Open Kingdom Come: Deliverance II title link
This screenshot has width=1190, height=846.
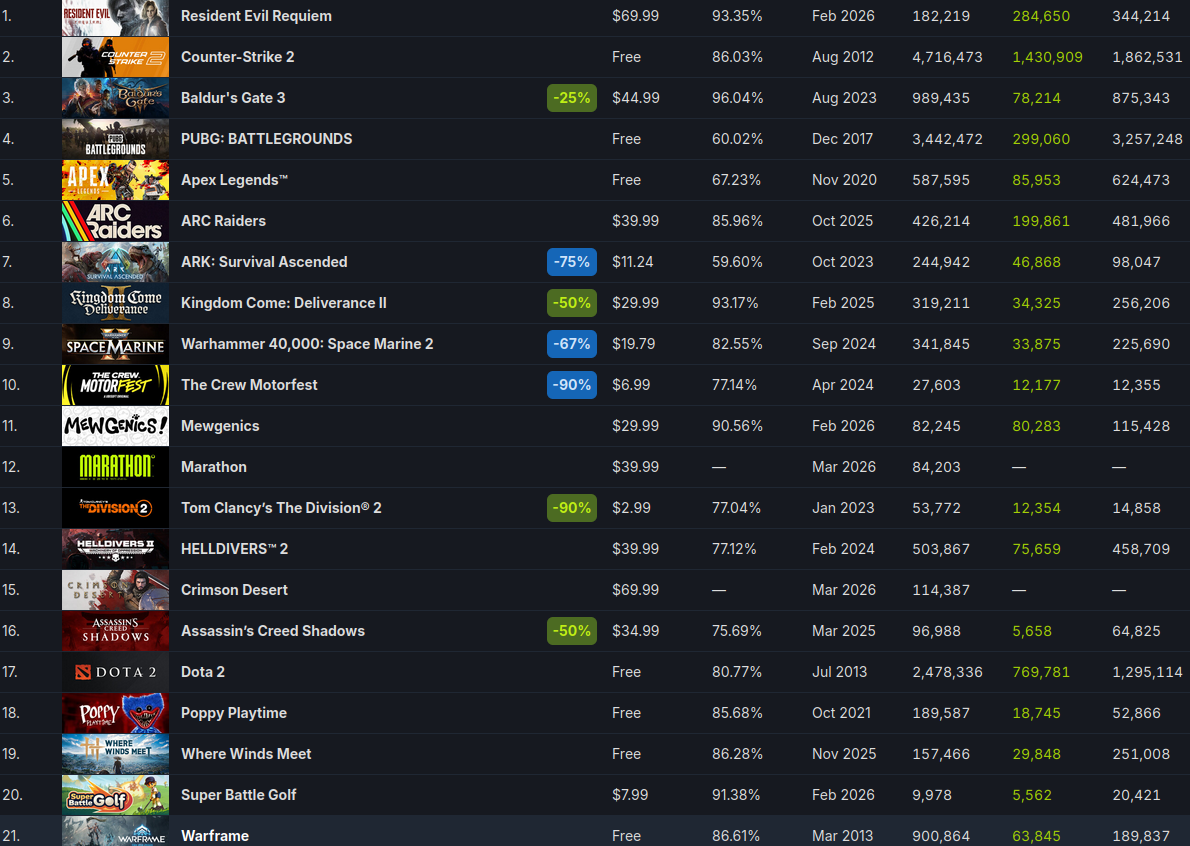(283, 303)
